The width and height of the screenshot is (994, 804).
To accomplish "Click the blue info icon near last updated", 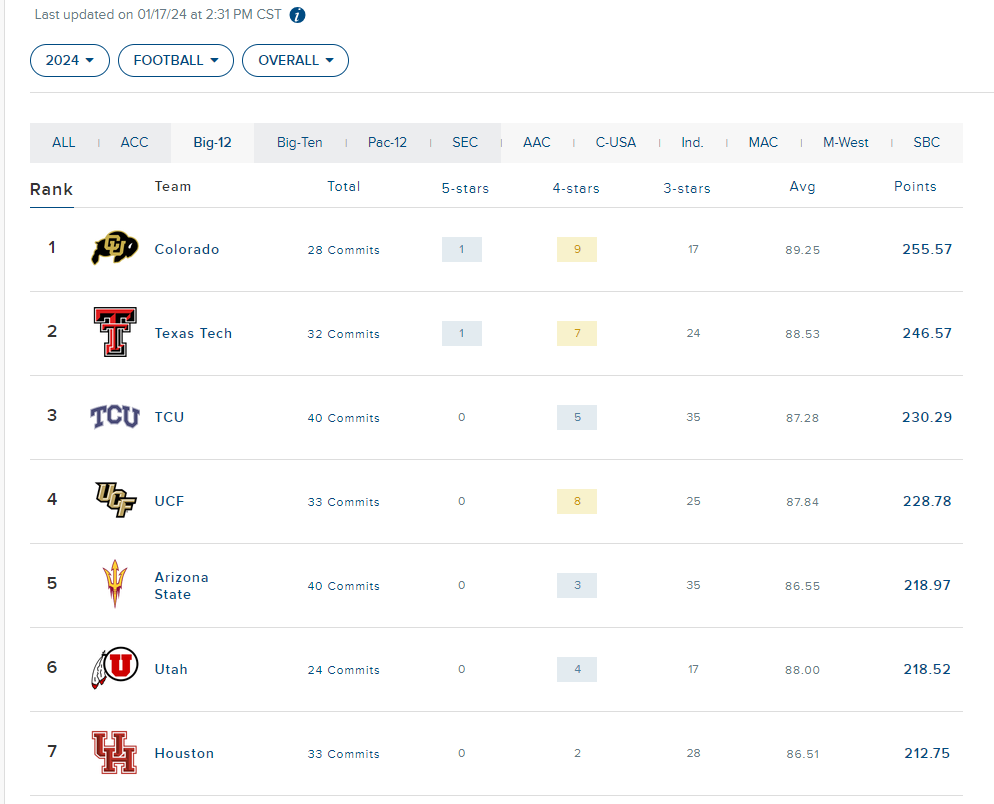I will coord(297,15).
